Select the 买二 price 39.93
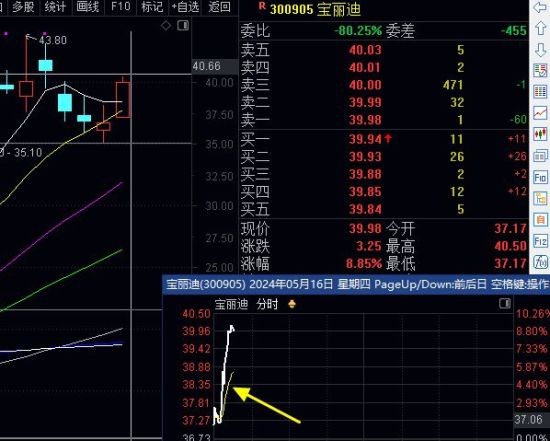This screenshot has height=441, width=550. [365, 156]
